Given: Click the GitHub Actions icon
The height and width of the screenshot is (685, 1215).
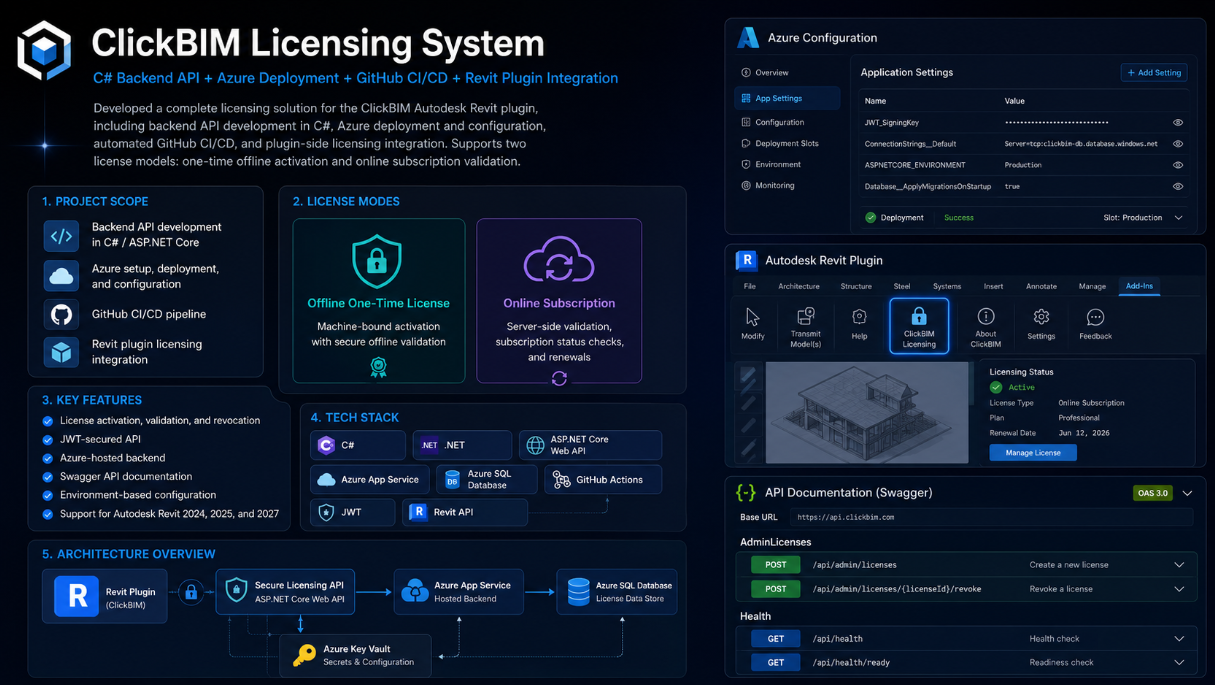Looking at the screenshot, I should (x=561, y=480).
